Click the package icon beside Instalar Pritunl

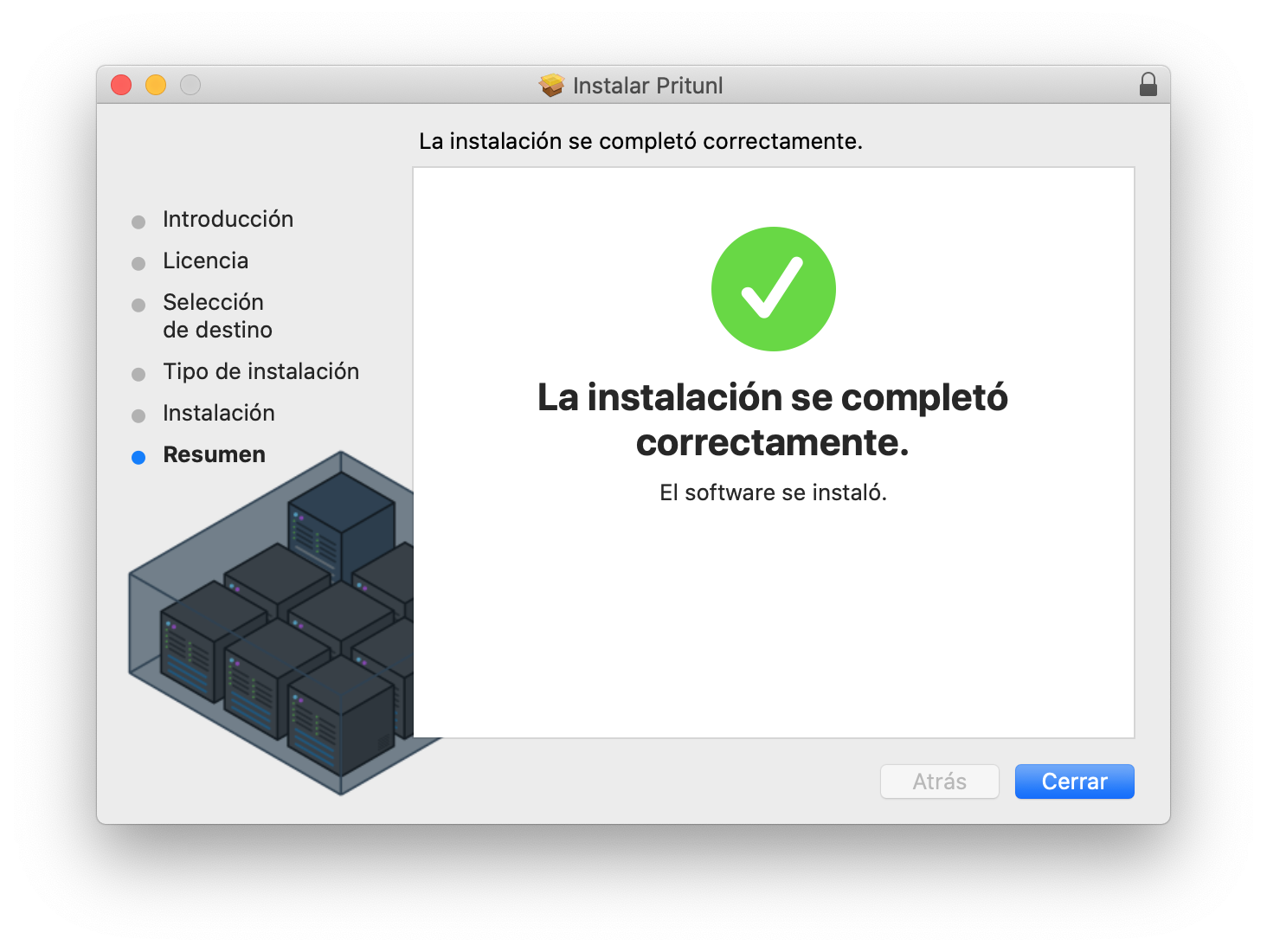551,85
